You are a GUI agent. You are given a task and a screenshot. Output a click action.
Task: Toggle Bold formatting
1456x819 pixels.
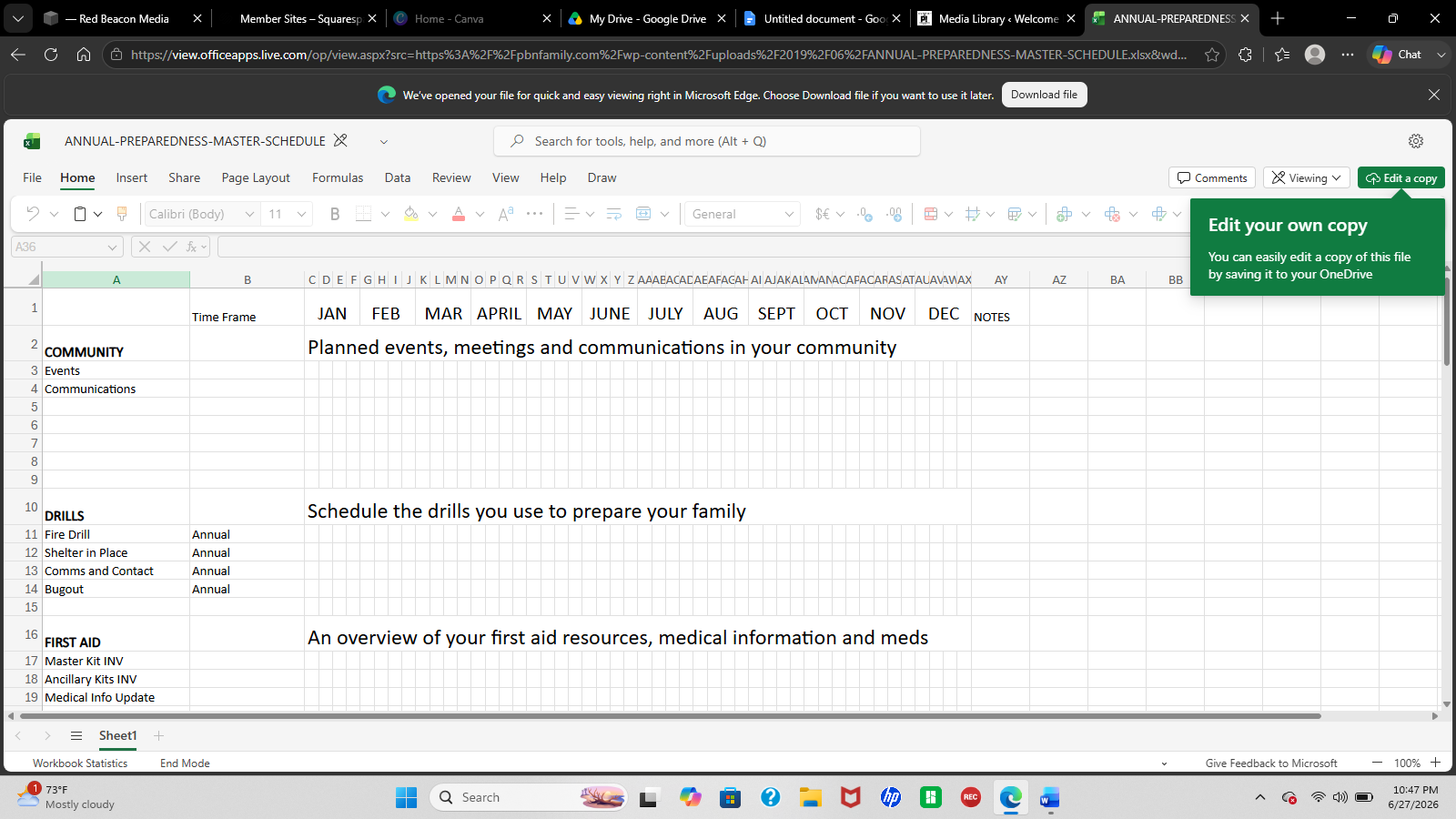pos(335,214)
